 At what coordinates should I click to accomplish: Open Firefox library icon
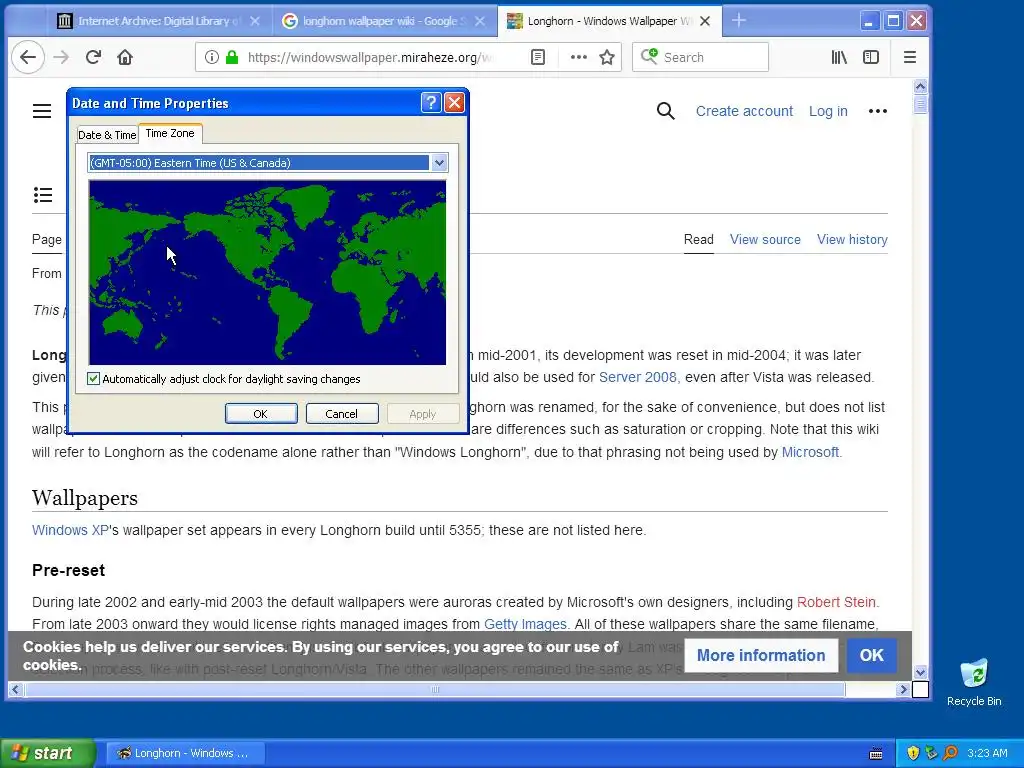pos(839,57)
